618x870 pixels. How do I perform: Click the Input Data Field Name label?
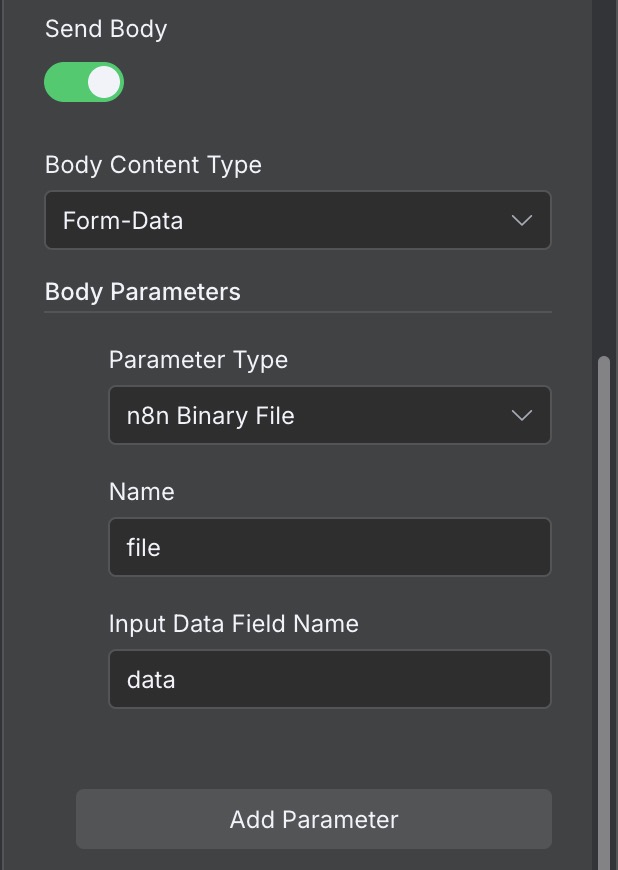coord(233,623)
